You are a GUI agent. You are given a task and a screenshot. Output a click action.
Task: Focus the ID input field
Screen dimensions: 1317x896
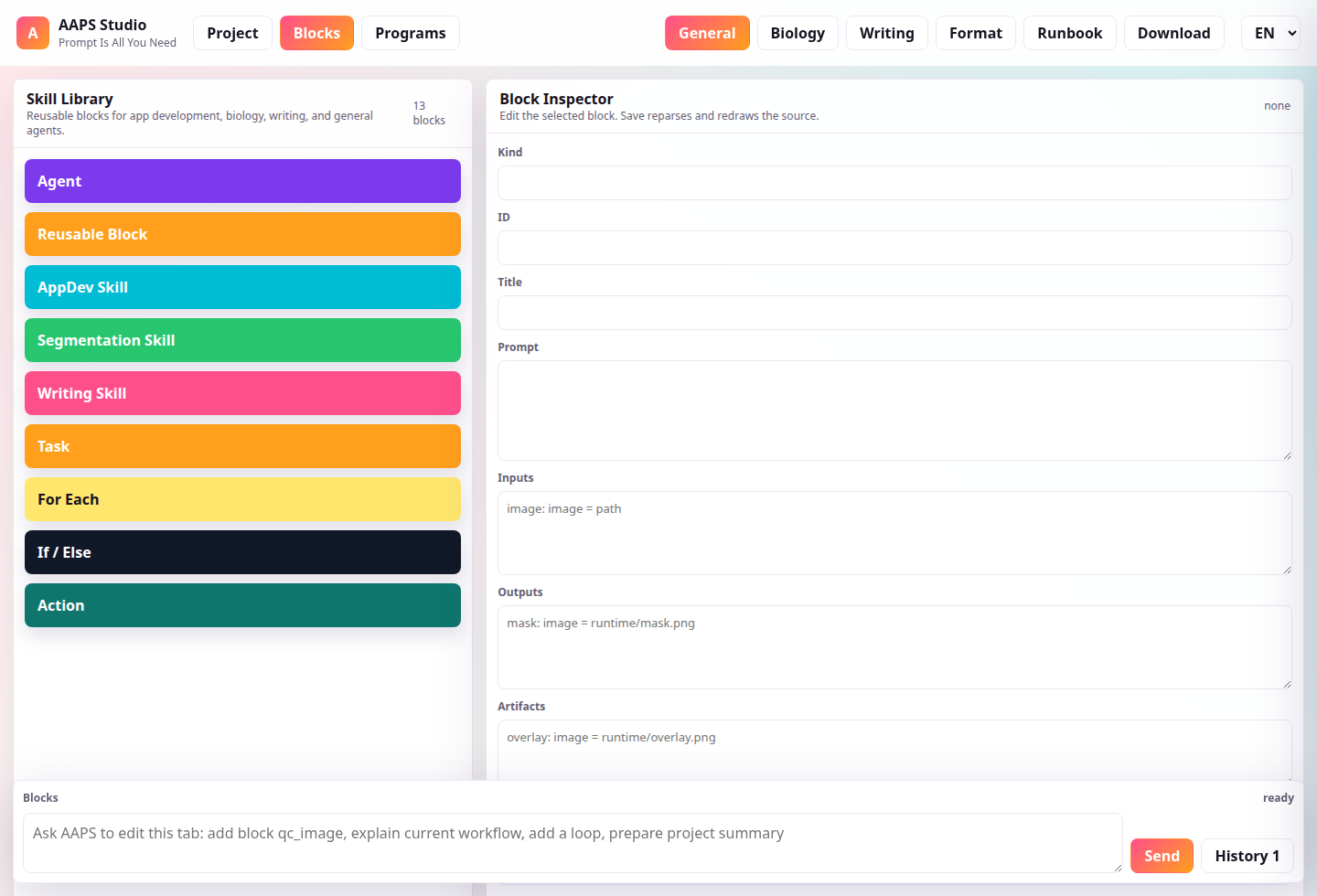[894, 248]
